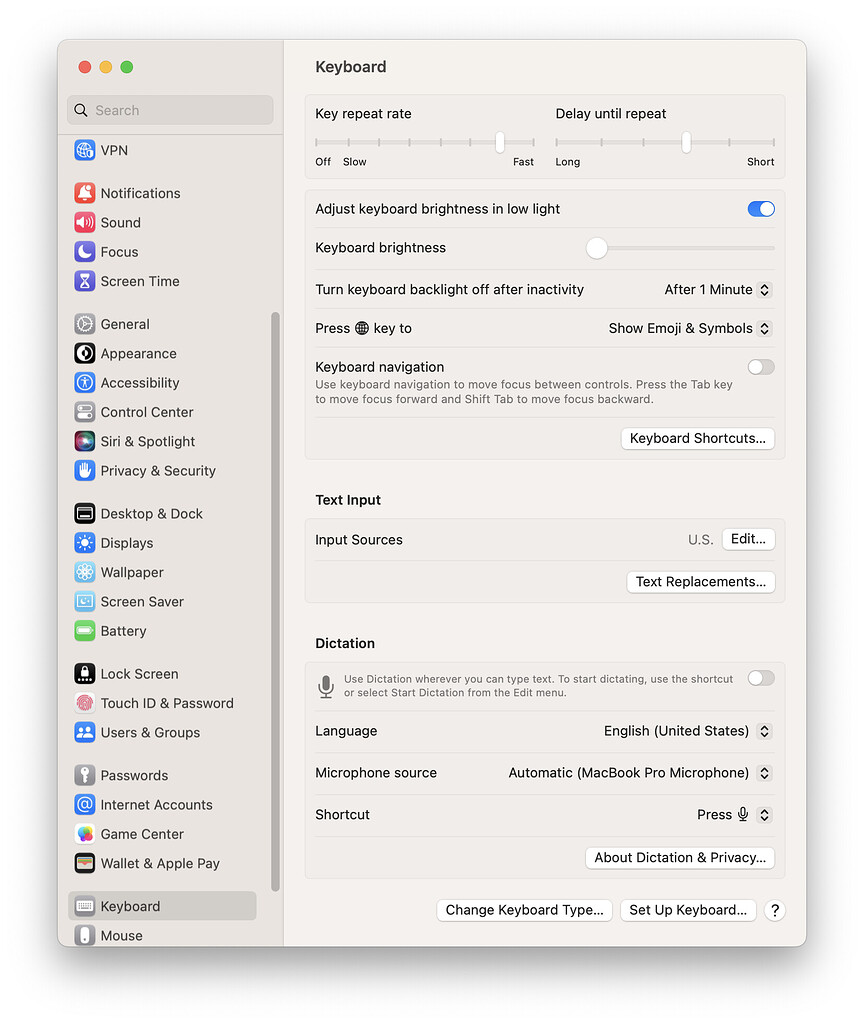Open the Microphone source dropdown
The image size is (865, 1024).
[639, 773]
